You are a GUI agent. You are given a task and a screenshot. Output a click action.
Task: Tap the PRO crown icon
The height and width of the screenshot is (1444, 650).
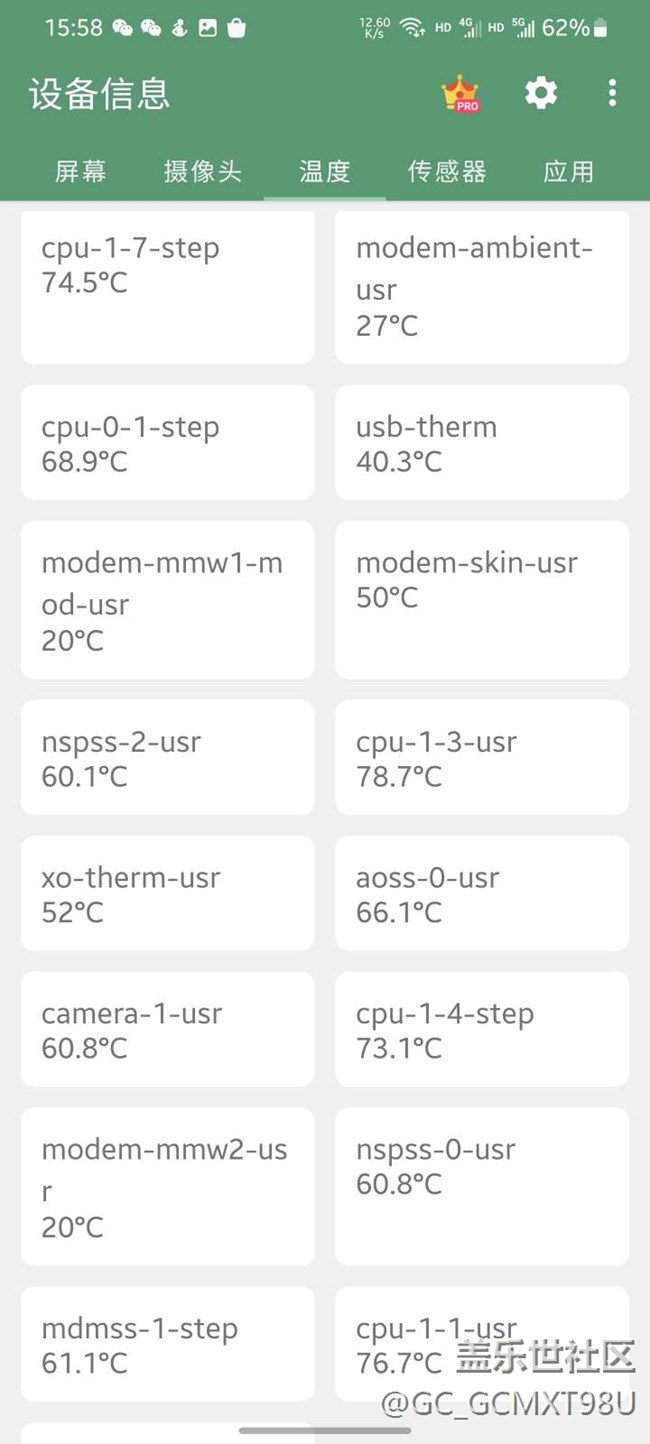coord(460,94)
